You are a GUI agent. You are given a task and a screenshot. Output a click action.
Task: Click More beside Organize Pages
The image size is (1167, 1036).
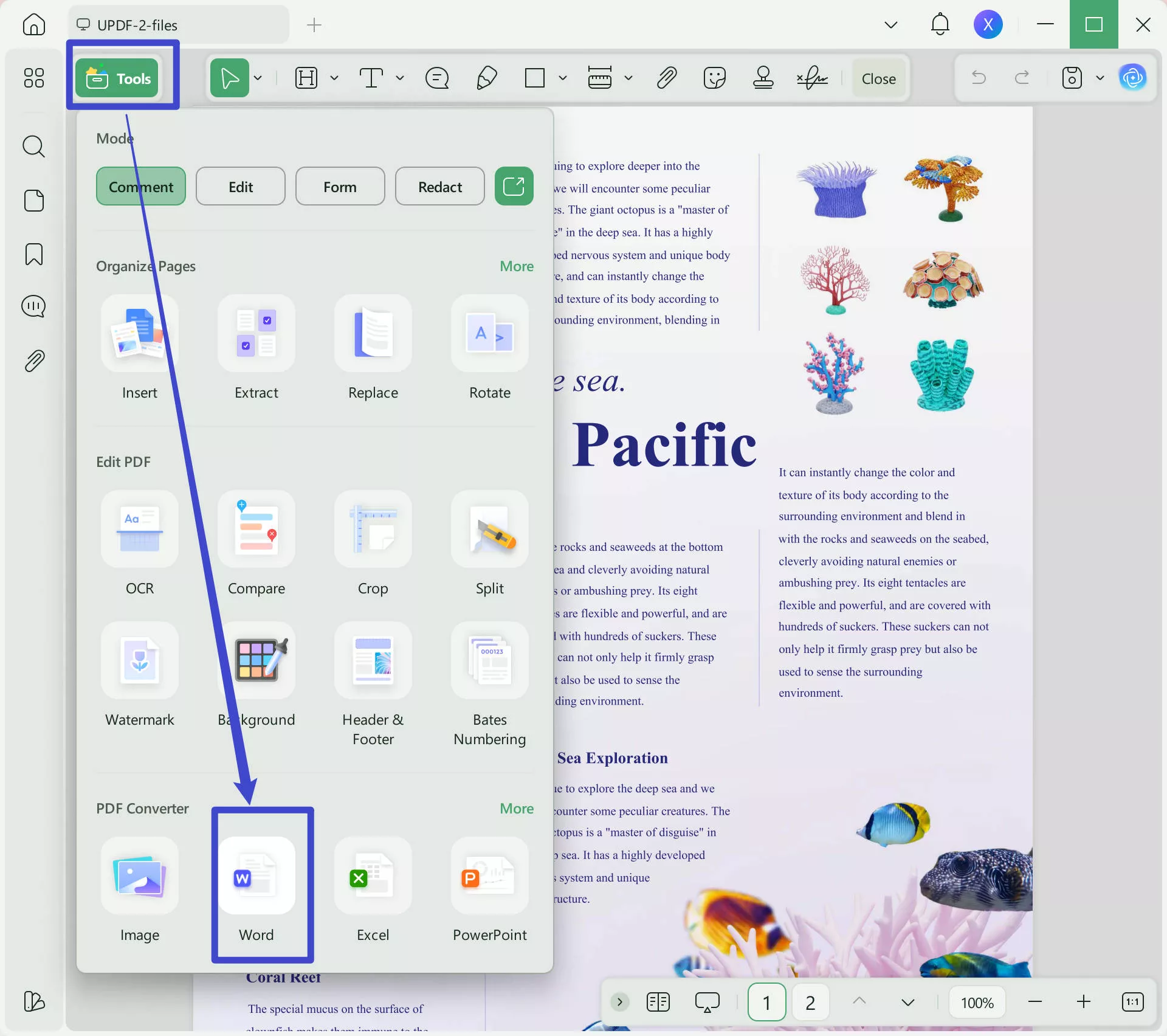[516, 266]
